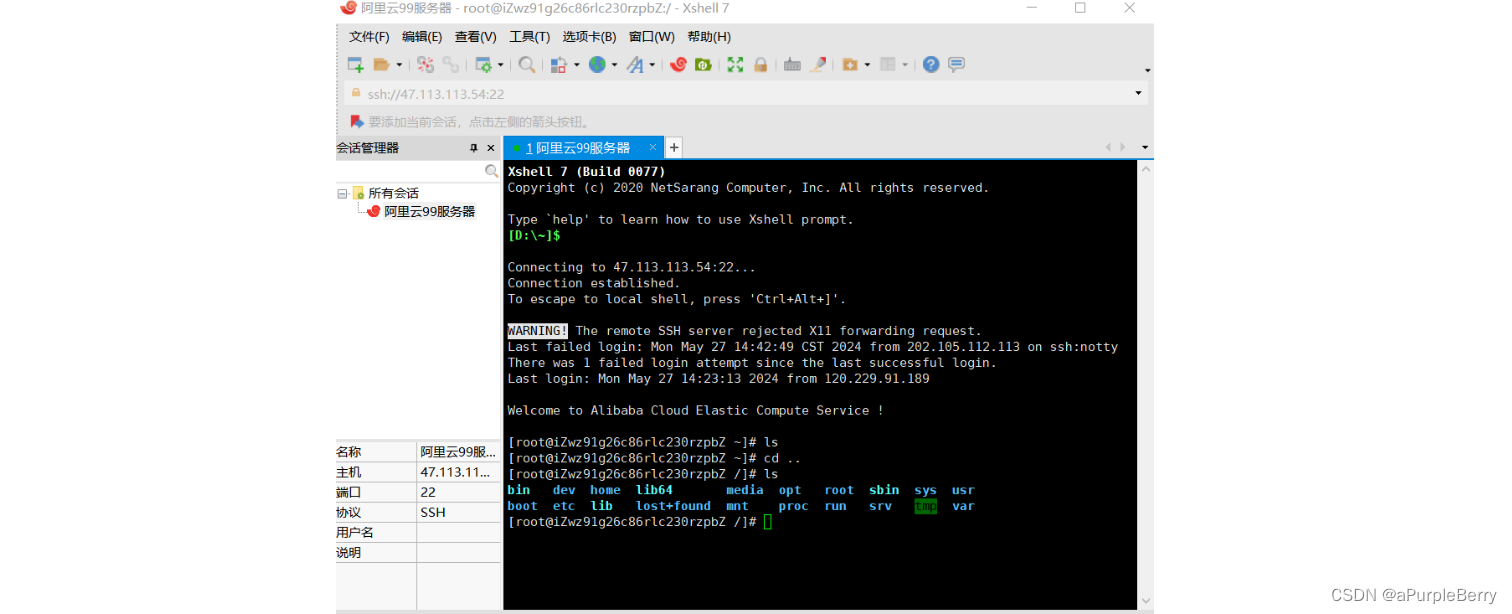Click the 名称 property value cell
The height and width of the screenshot is (614, 1512).
click(458, 452)
